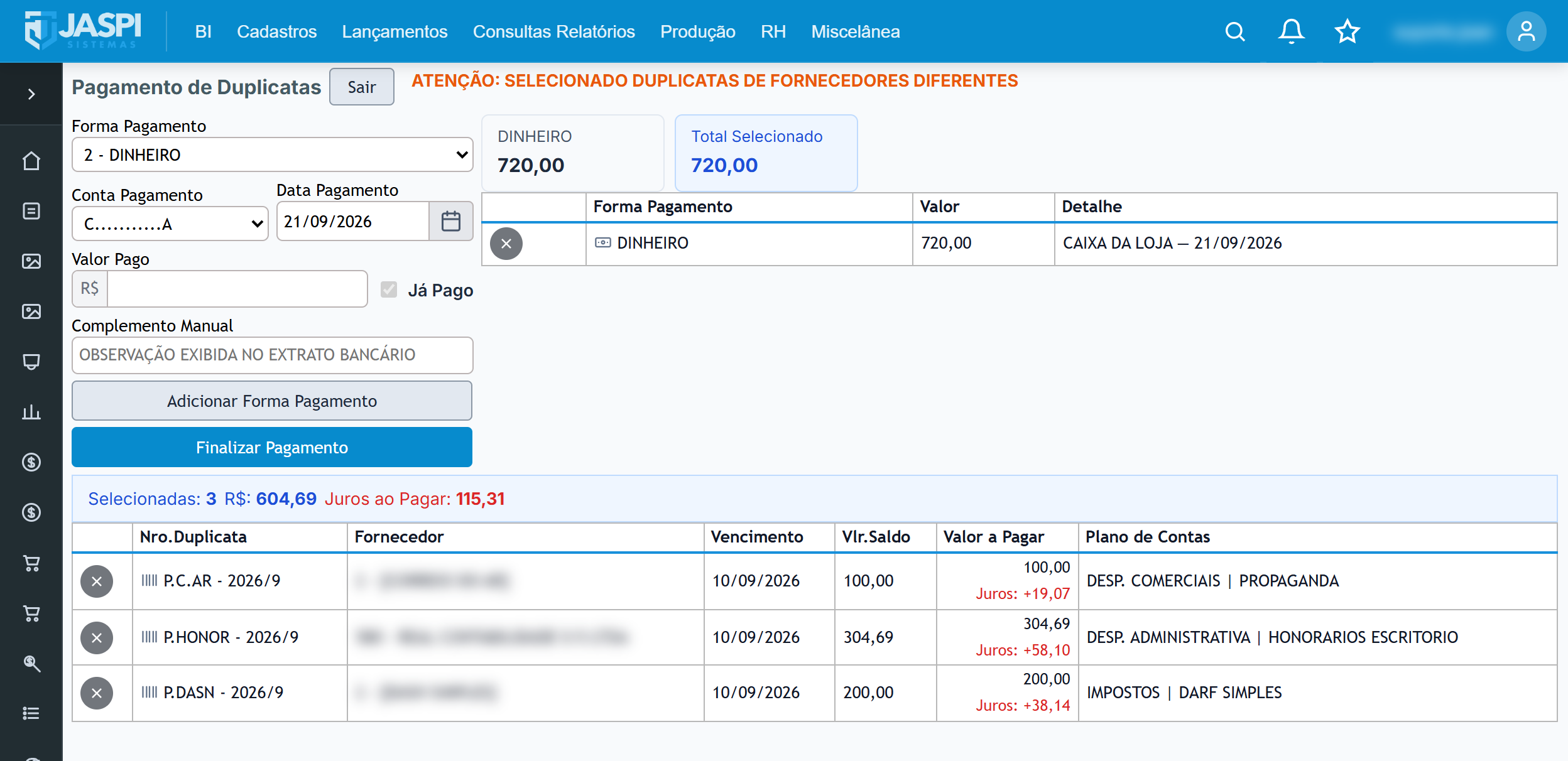1568x761 pixels.
Task: Focus the Complemento Manual text field
Action: click(273, 355)
